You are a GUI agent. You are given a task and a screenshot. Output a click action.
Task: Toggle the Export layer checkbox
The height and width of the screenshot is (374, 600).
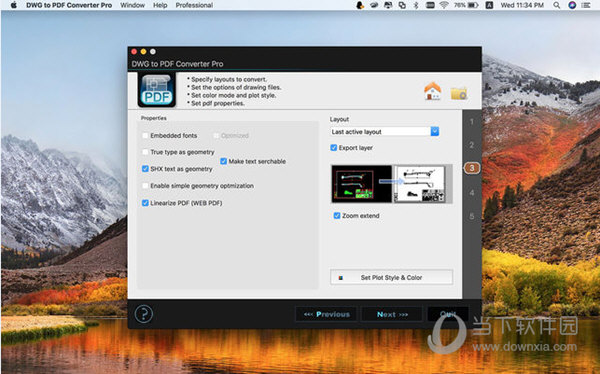[x=334, y=148]
